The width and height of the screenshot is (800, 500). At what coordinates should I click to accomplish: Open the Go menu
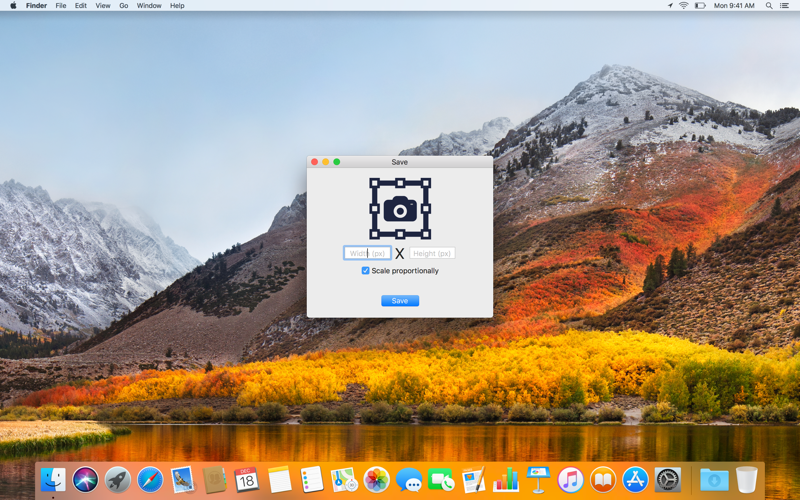[x=123, y=6]
